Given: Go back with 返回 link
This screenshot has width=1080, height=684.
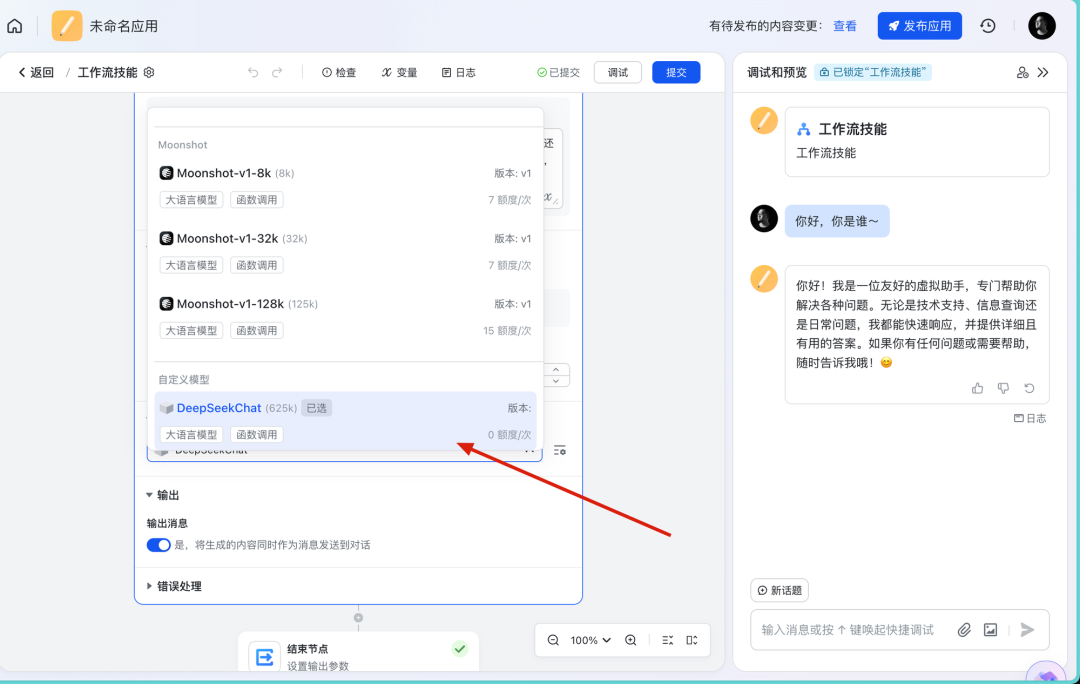Looking at the screenshot, I should pyautogui.click(x=36, y=72).
